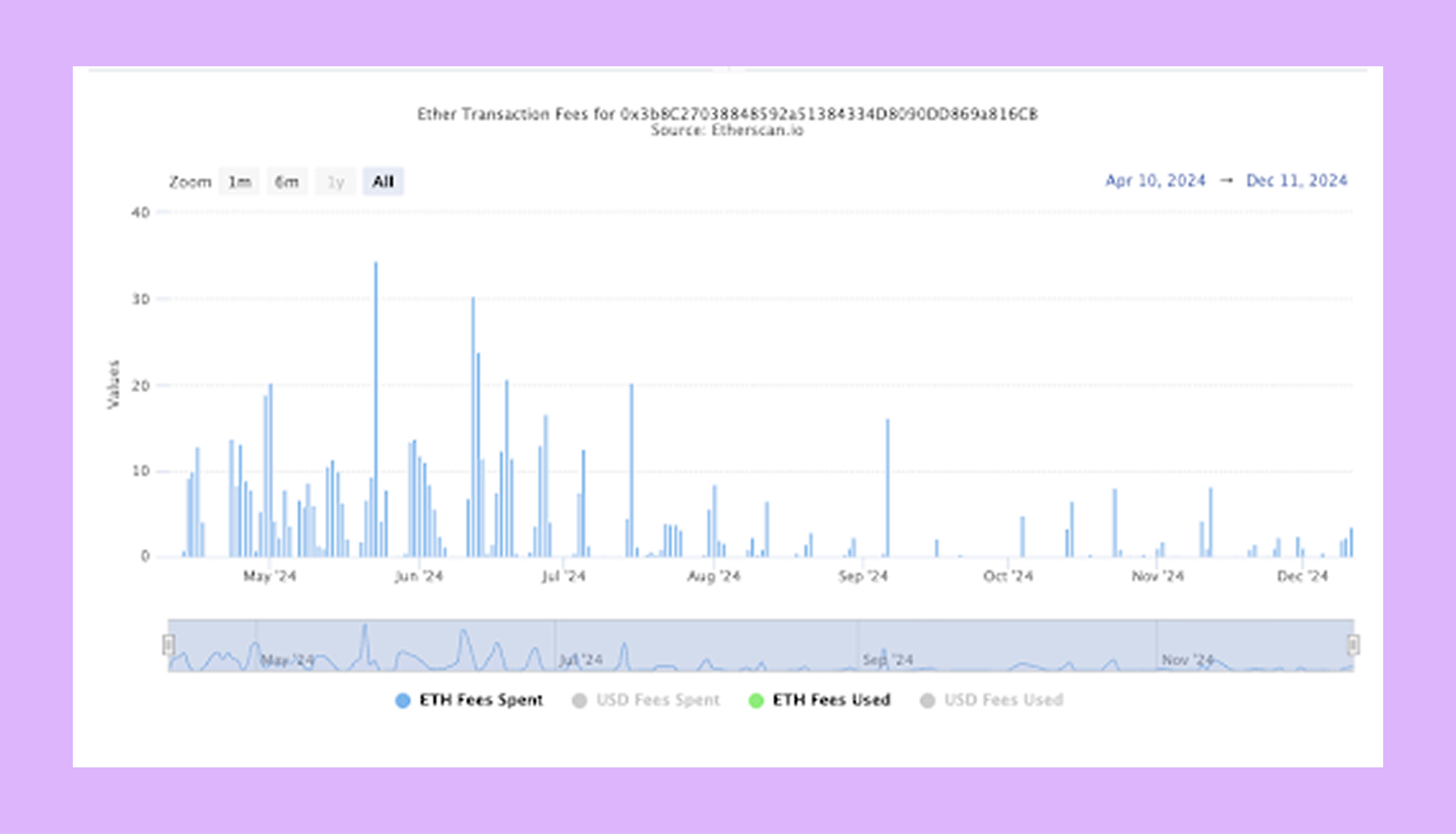
Task: Show the USD Fees Spent series label
Action: pyautogui.click(x=658, y=700)
